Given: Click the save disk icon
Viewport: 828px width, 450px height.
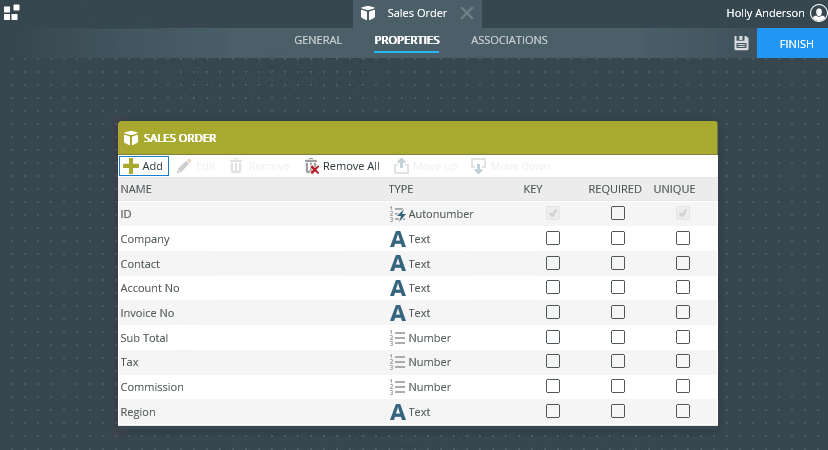Looking at the screenshot, I should 741,43.
